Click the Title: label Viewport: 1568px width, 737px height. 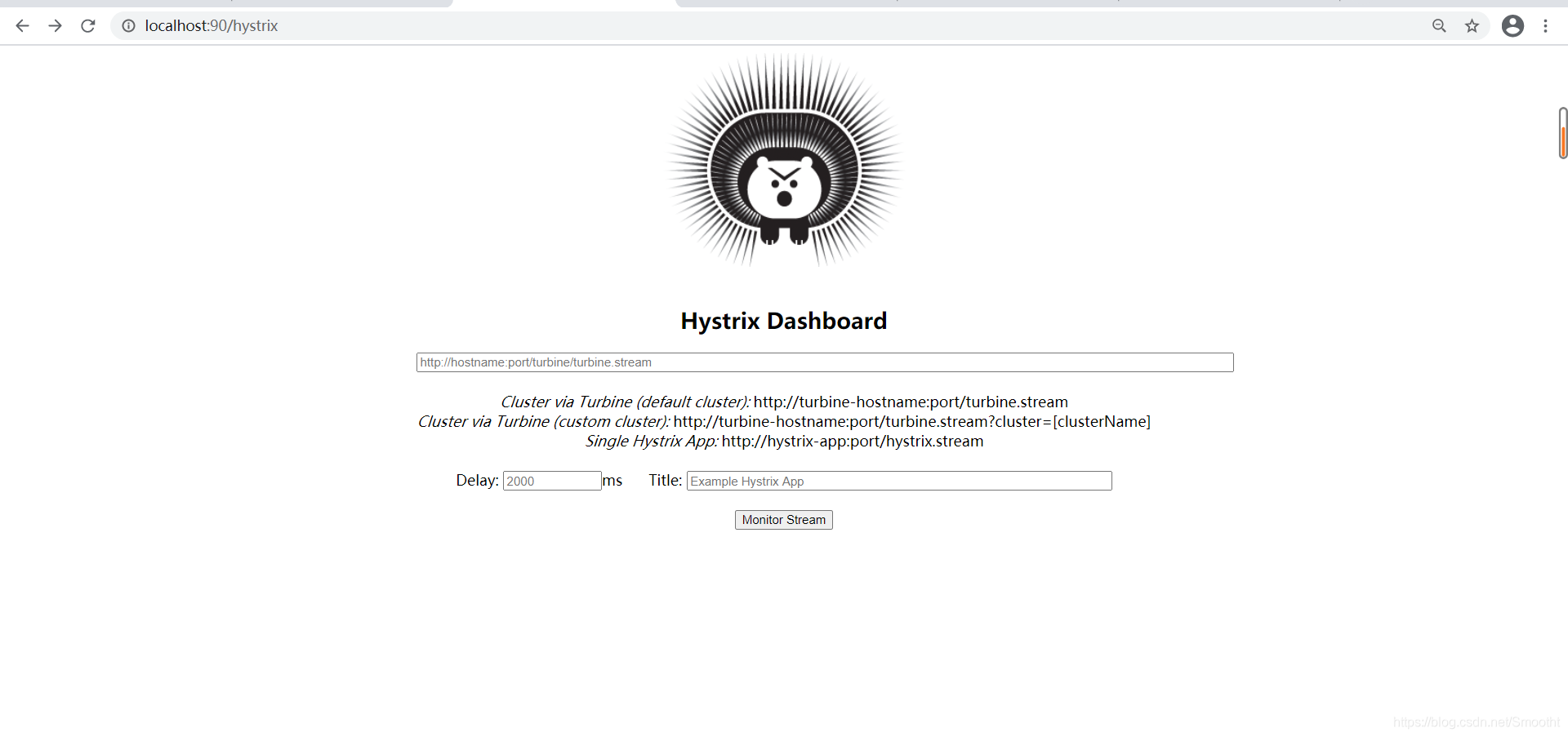tap(666, 480)
